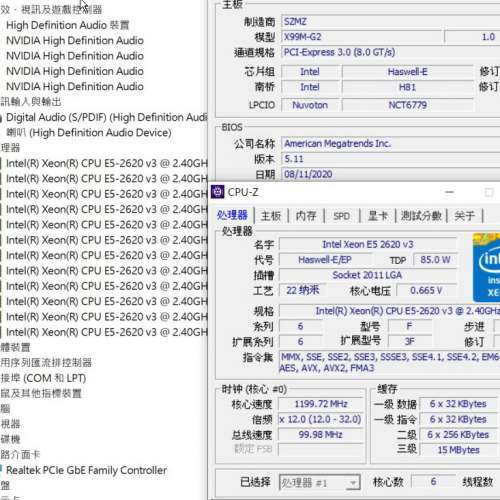Click the PCI-Express 3.0 (8.0 GT/s) bus spec field
The width and height of the screenshot is (500, 500).
[391, 52]
